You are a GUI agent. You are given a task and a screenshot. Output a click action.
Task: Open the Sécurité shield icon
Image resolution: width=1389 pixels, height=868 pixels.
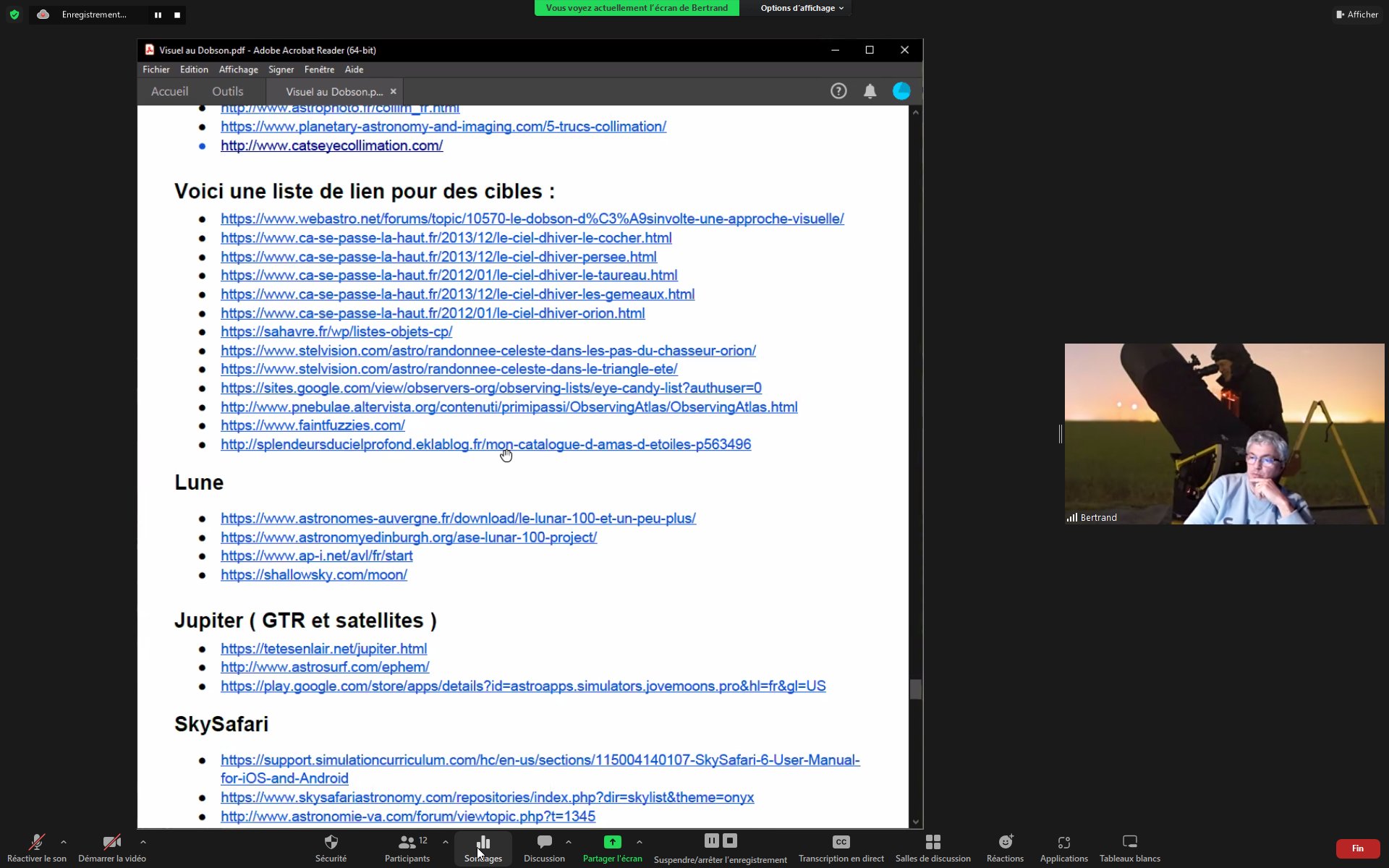pyautogui.click(x=331, y=842)
